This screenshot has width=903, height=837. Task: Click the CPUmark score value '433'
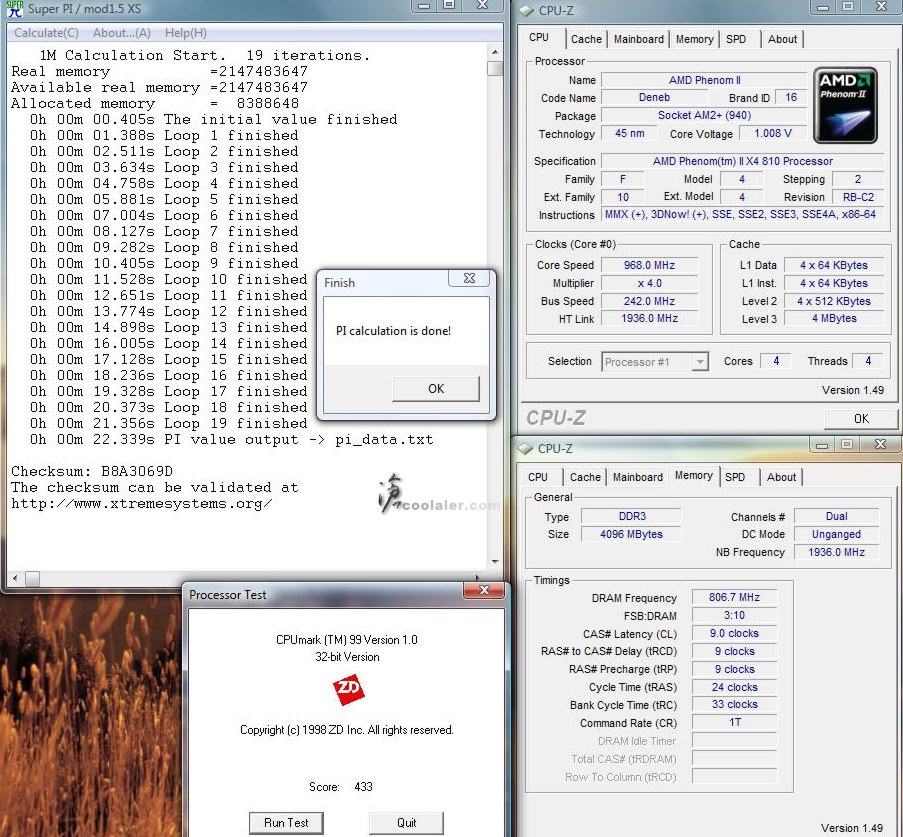click(x=363, y=787)
